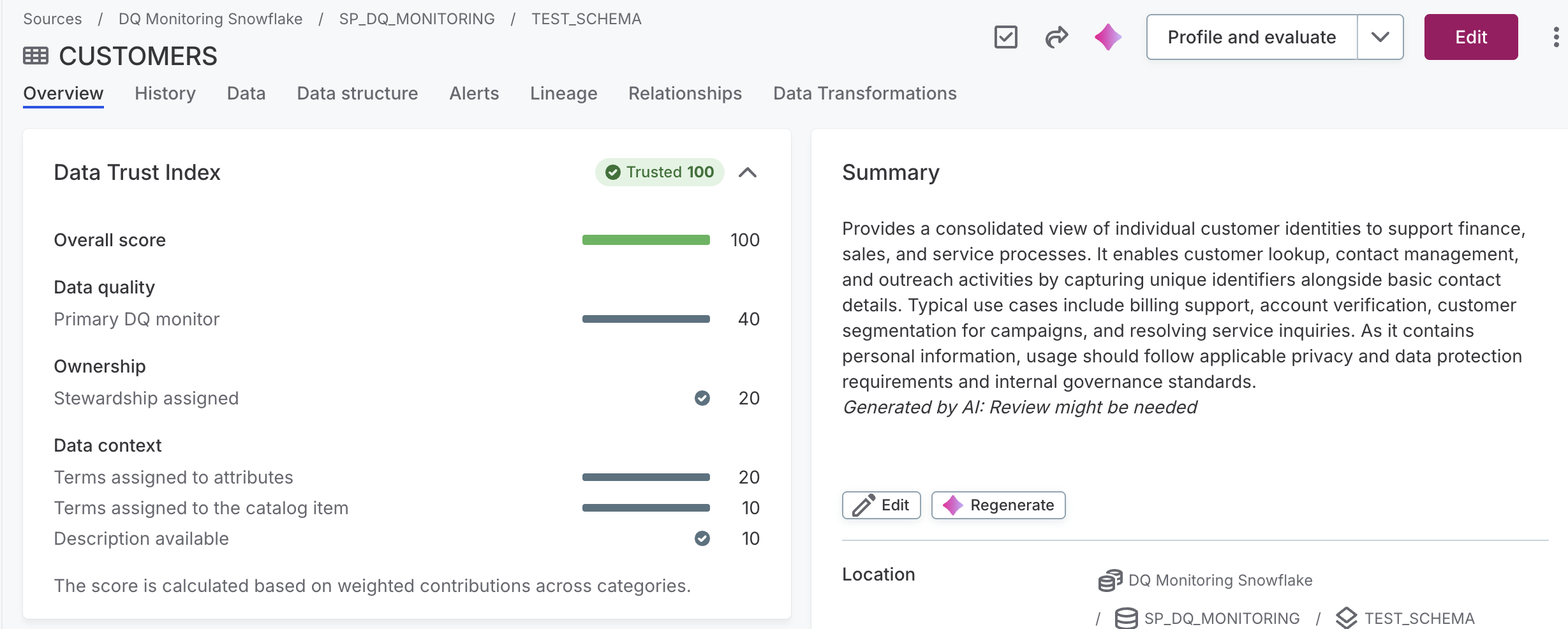
Task: Open the Profile and evaluate dropdown arrow
Action: click(1380, 37)
